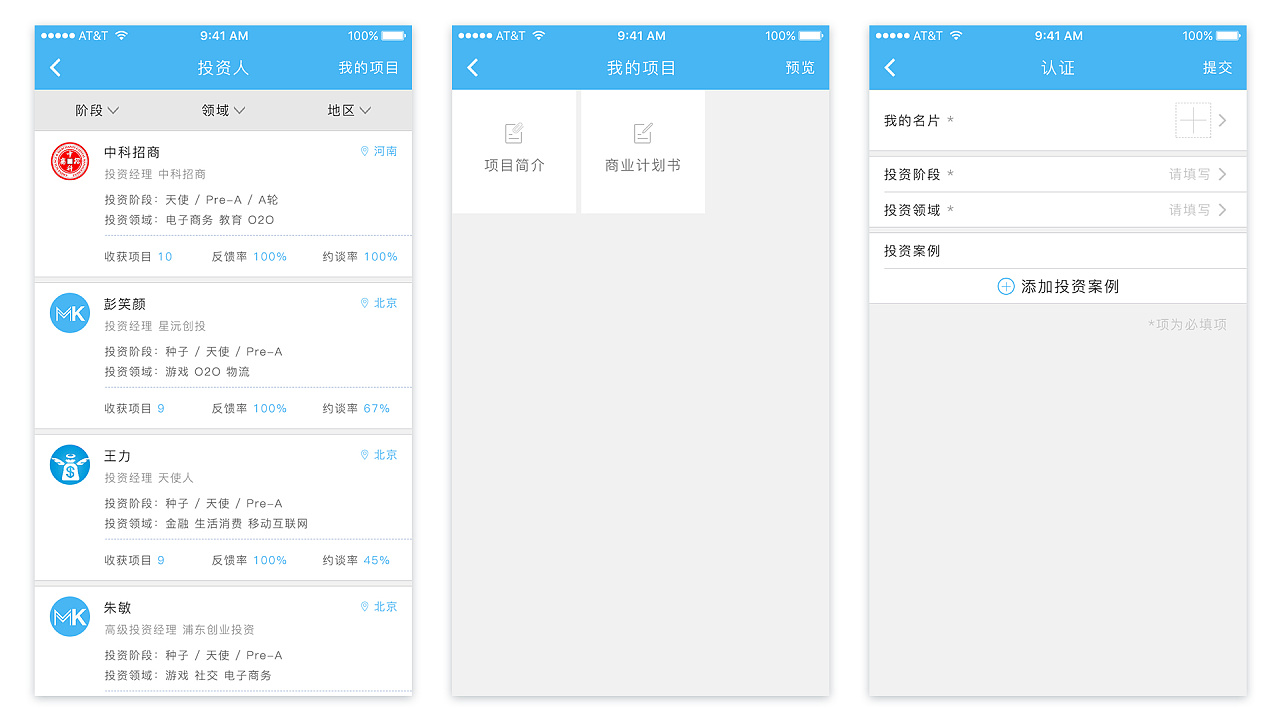Tap 收获项目 10 on 中科招商 card
1280x720 pixels.
138,257
